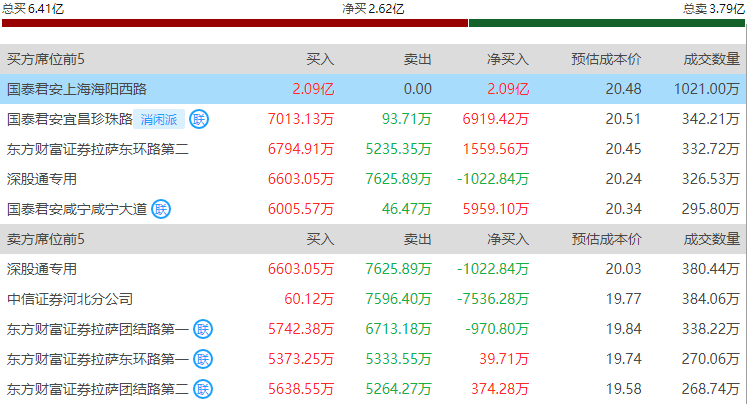The height and width of the screenshot is (404, 747).
Task: Click the 联 icon beside 国泰君安咸宁咸宁大道
Action: (161, 209)
